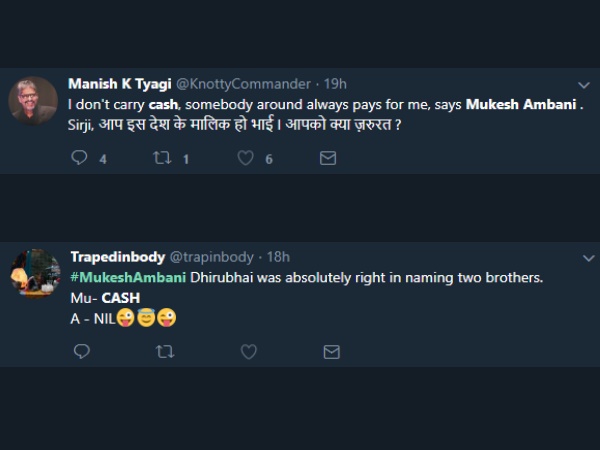Viewport: 600px width, 450px height.
Task: Share Trapedinbody's tweet via direct message
Action: tap(331, 351)
